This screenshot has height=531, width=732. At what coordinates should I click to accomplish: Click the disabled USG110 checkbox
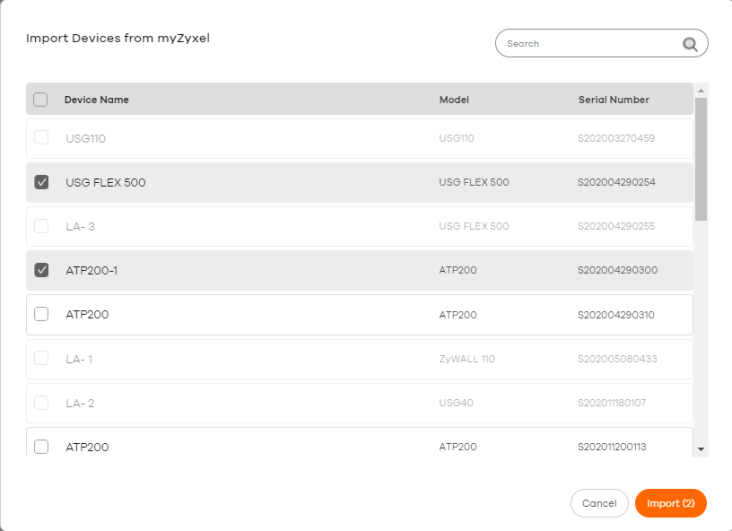pyautogui.click(x=41, y=137)
